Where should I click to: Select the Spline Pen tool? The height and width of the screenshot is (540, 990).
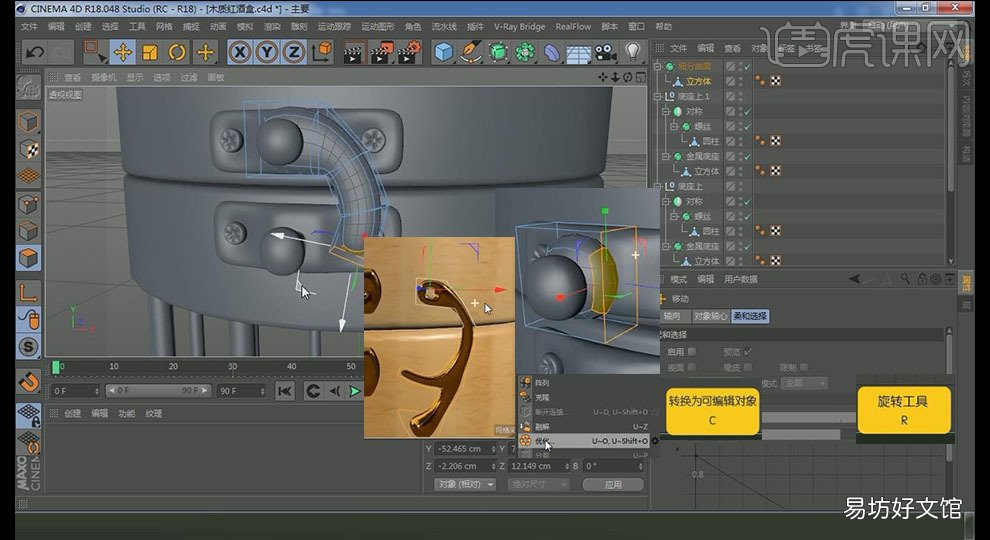click(470, 52)
